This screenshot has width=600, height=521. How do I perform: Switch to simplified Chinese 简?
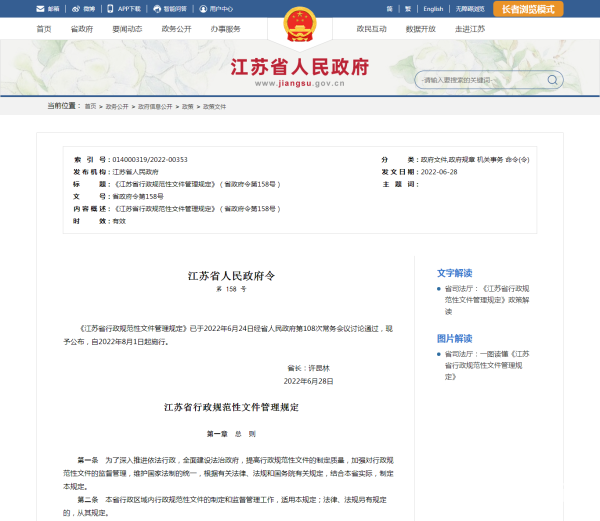390,9
